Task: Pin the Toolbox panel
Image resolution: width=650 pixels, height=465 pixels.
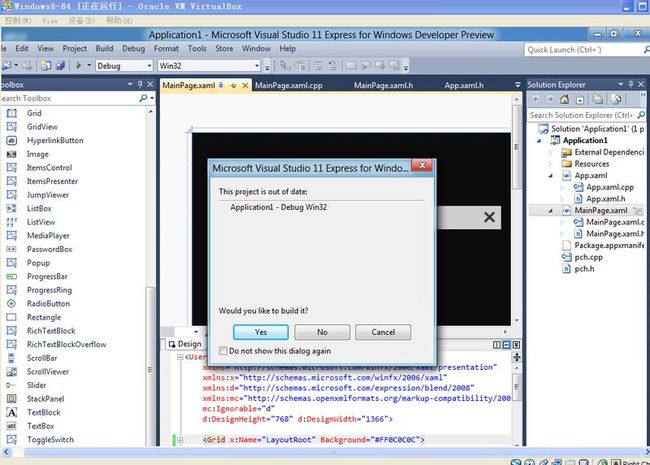Action: [140, 85]
